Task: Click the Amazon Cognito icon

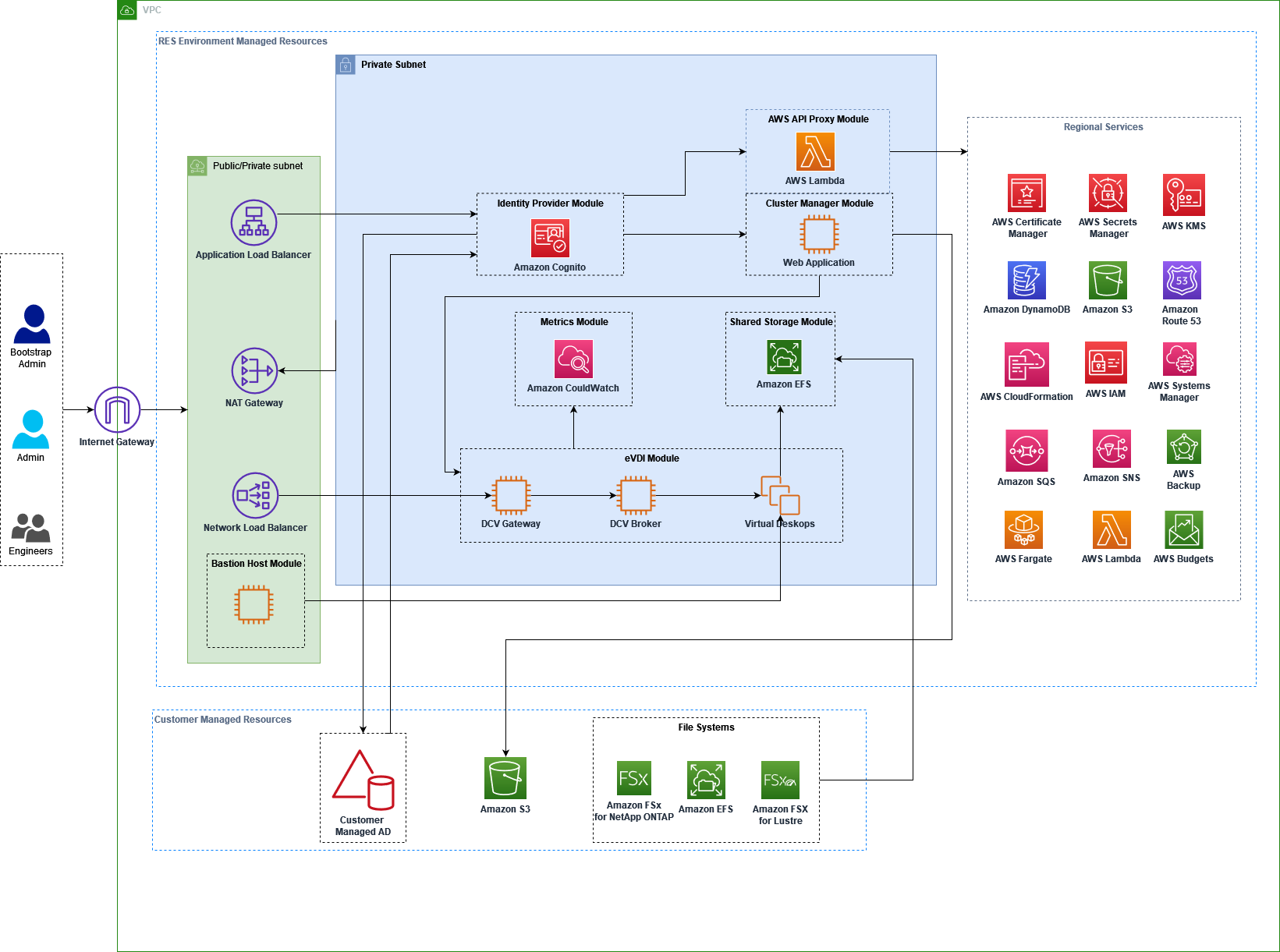Action: coord(549,238)
